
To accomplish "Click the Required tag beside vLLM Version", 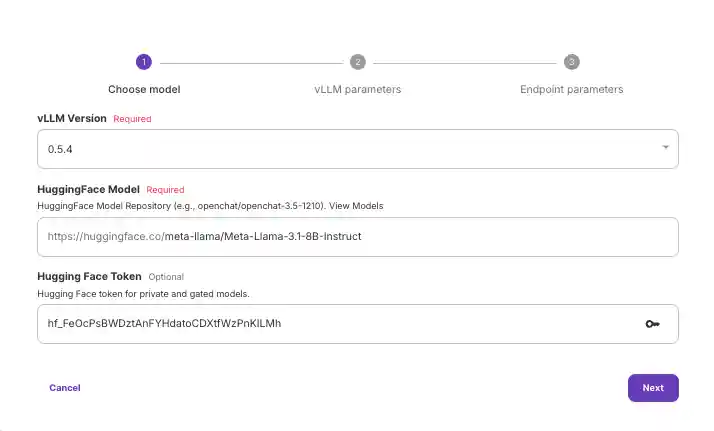I will [x=132, y=119].
